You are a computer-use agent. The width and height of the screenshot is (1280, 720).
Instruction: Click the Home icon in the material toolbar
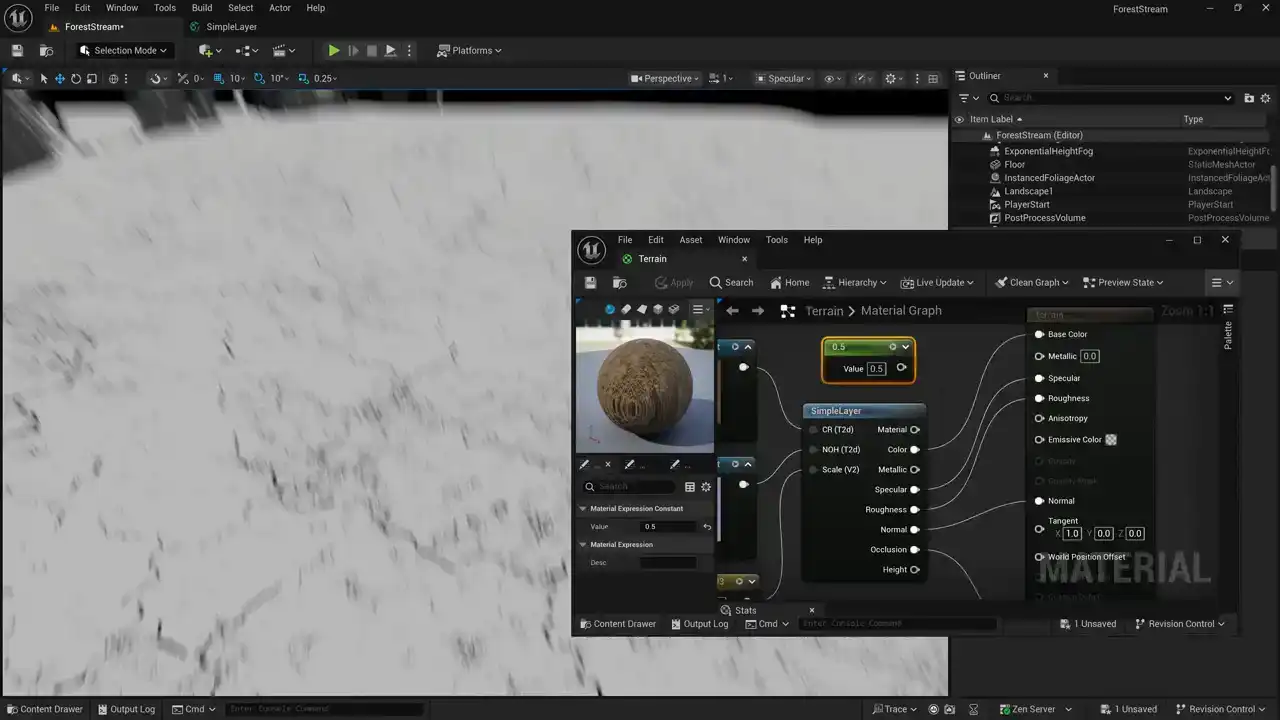789,283
